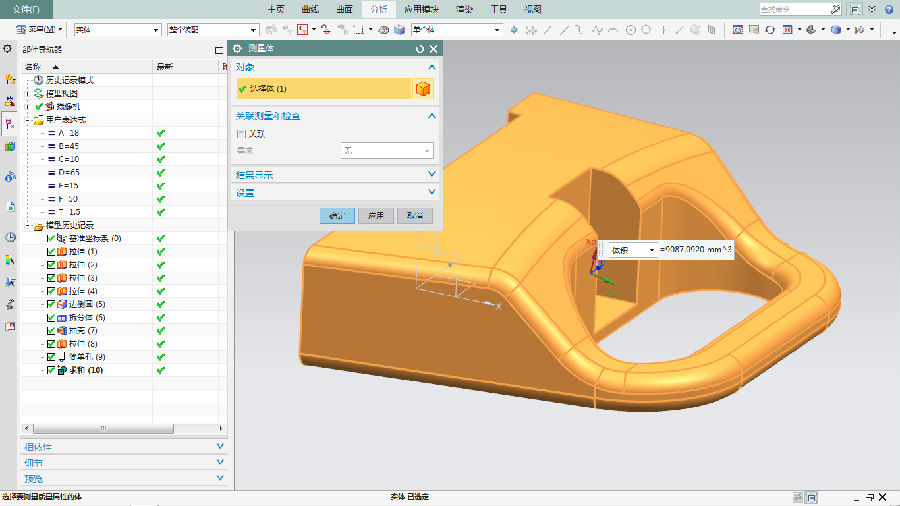Click the OK button in dialog
This screenshot has height=506, width=900.
coord(335,215)
